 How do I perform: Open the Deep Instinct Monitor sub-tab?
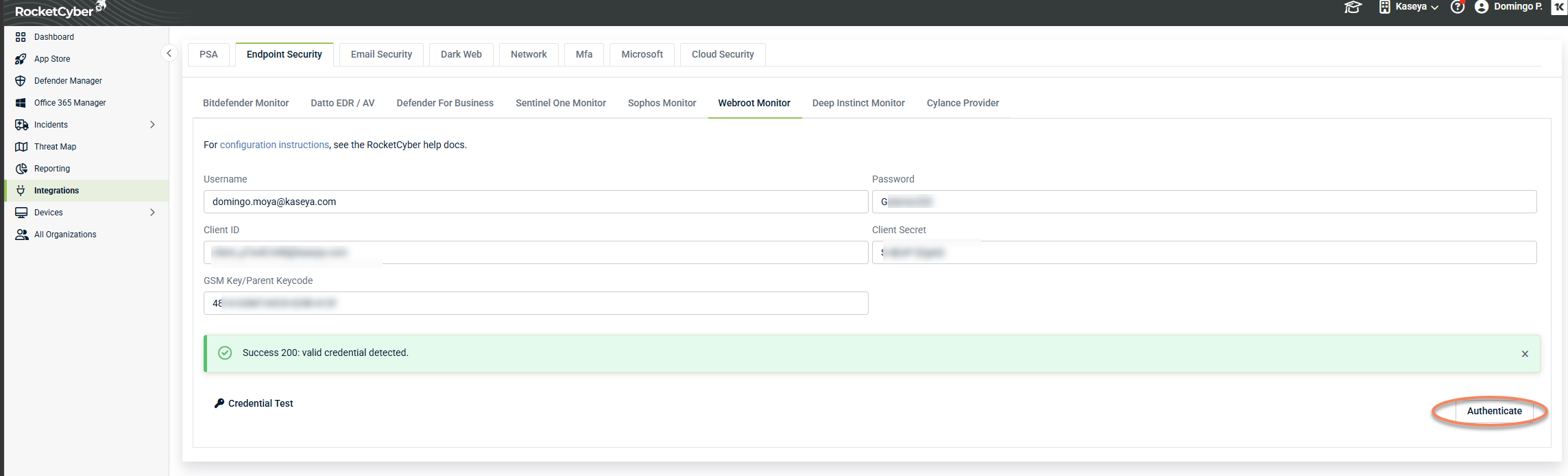coord(858,103)
